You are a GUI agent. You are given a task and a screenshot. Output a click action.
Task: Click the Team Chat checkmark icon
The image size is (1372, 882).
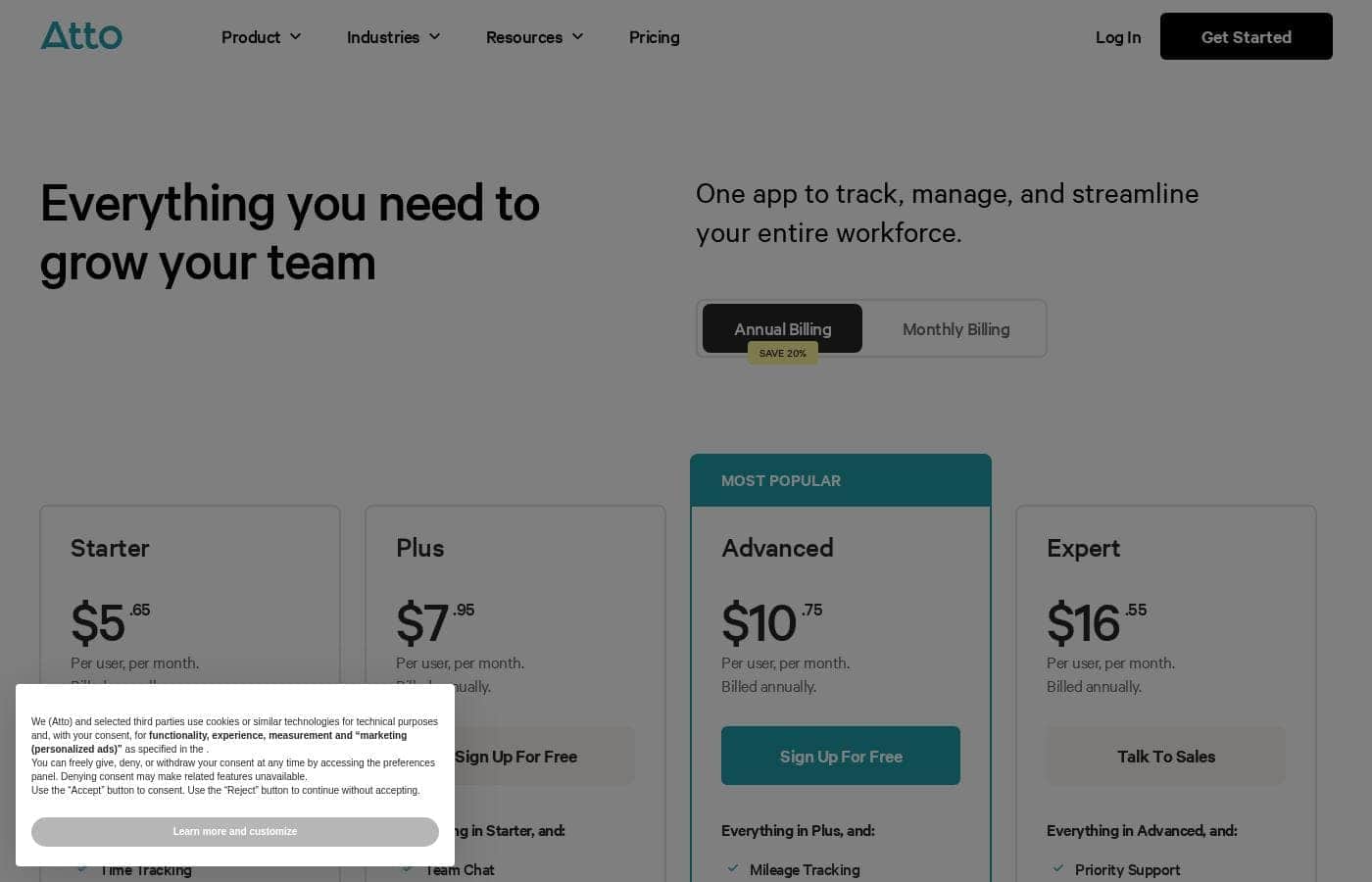tap(407, 868)
